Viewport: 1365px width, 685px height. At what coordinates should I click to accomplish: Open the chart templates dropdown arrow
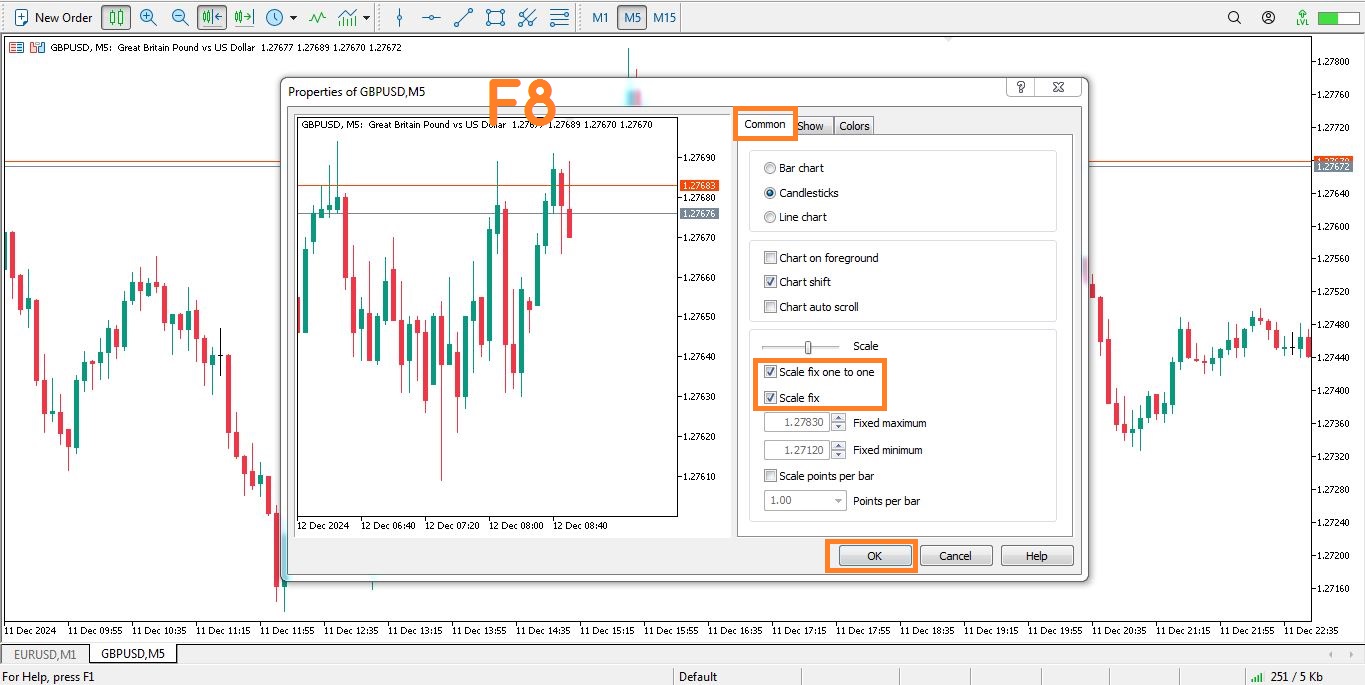click(x=367, y=18)
